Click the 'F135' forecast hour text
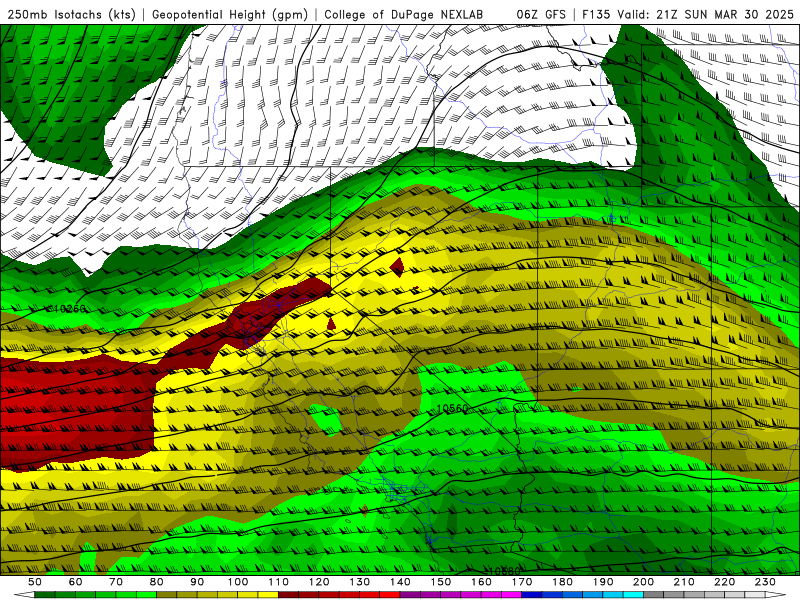800x600 pixels. (x=597, y=14)
